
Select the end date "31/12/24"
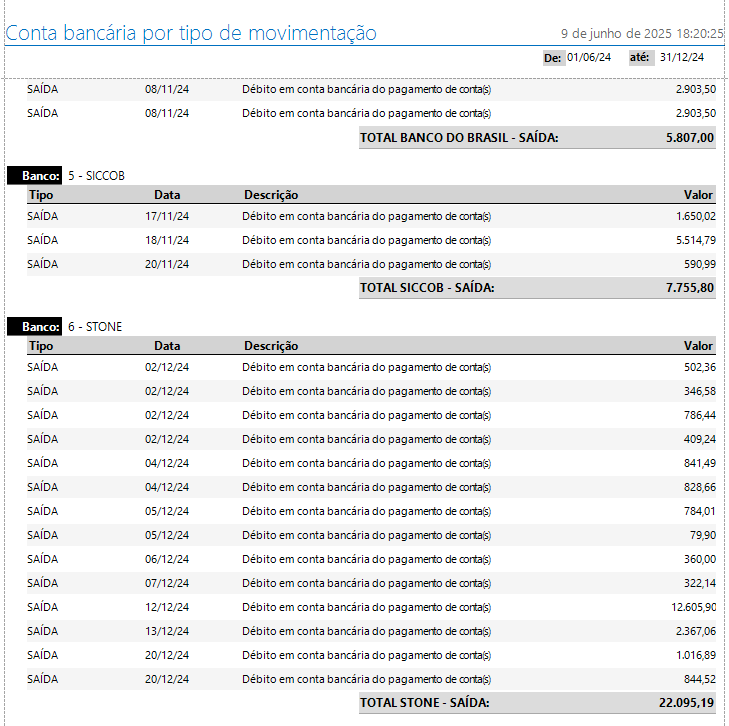682,57
